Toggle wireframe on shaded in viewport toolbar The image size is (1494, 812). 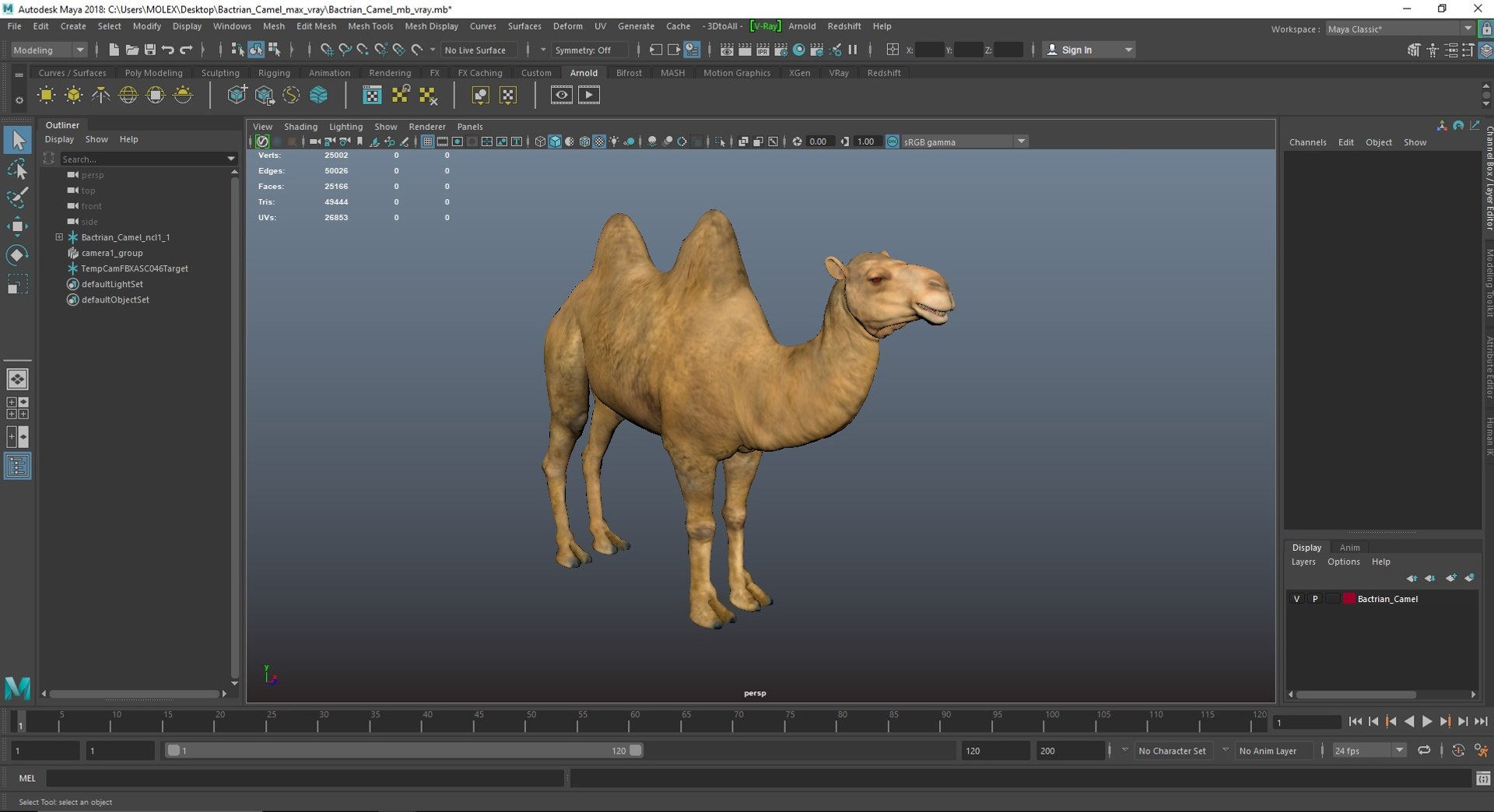point(584,142)
